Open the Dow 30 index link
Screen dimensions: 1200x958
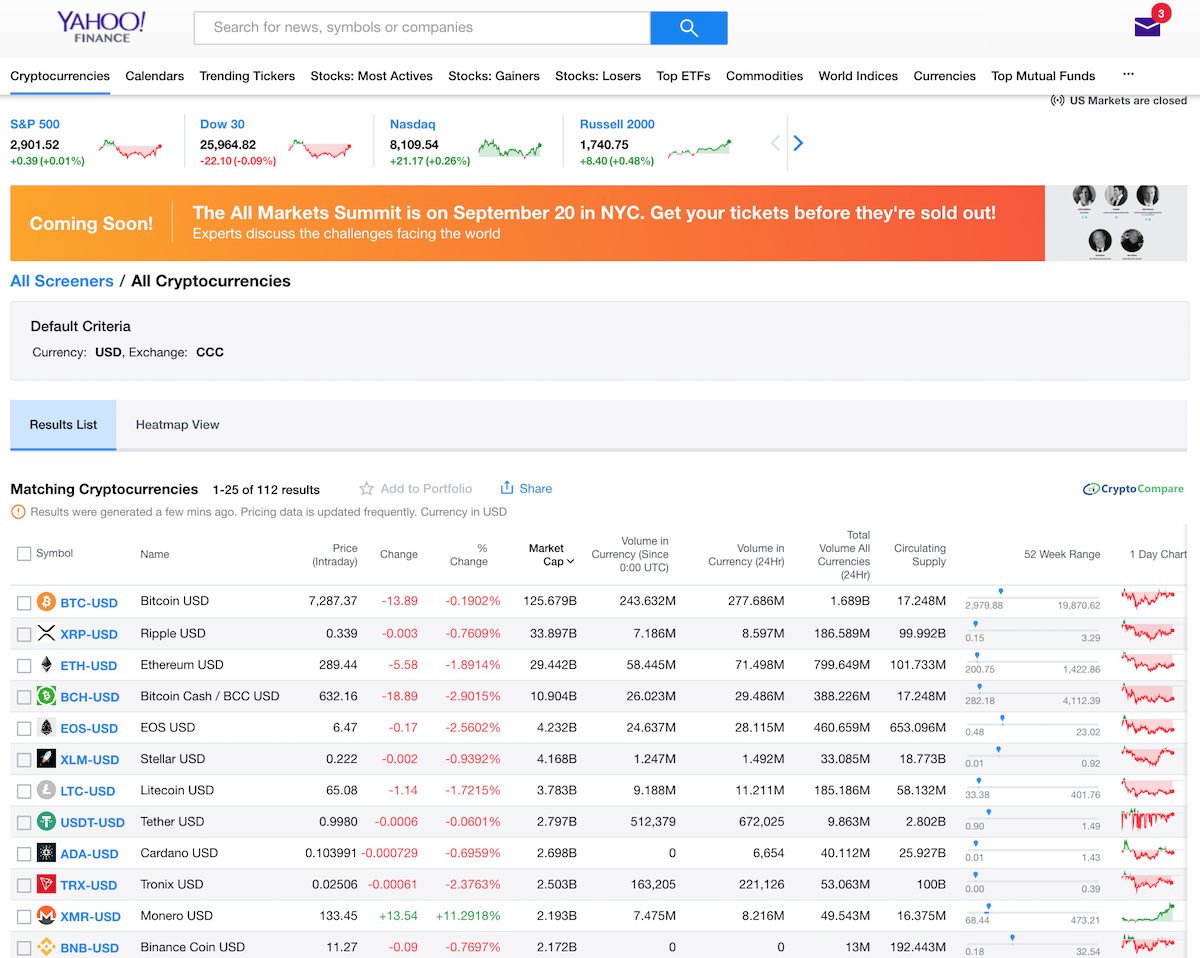tap(222, 124)
